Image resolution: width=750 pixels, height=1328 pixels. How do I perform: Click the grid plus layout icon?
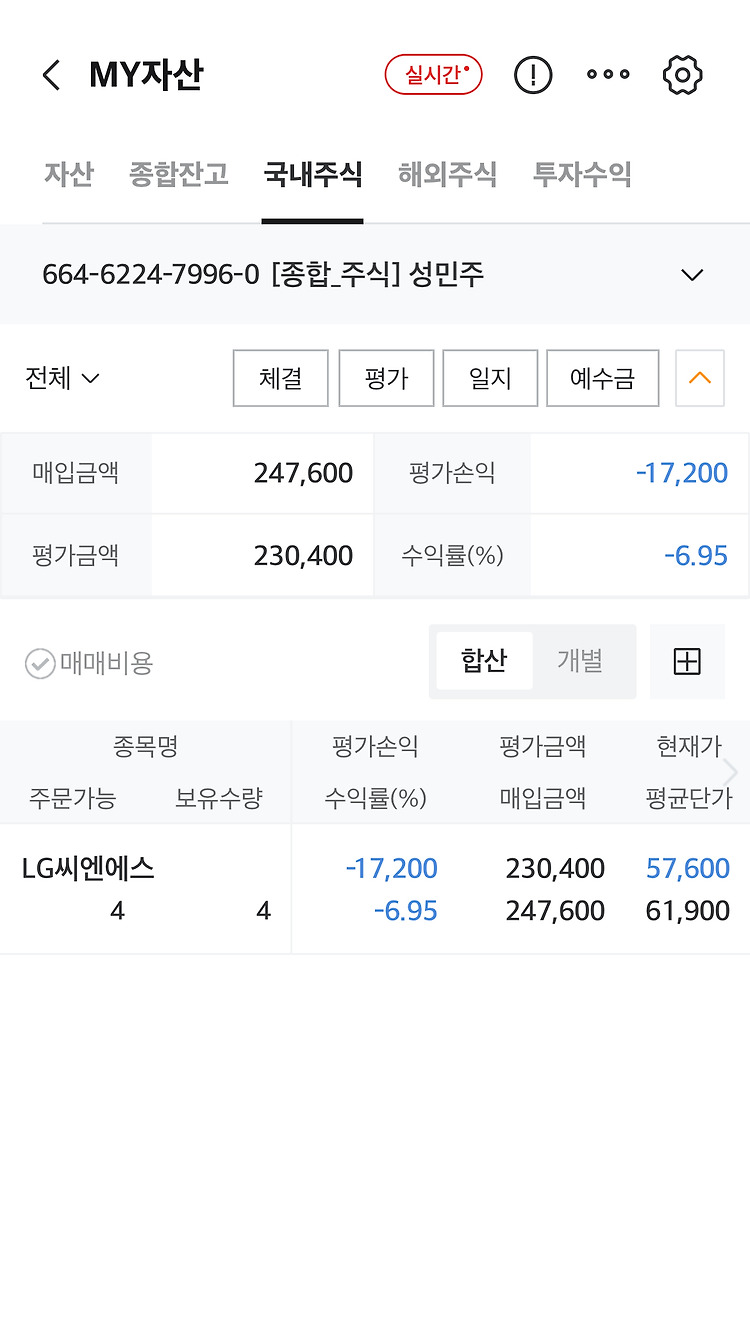pos(687,661)
